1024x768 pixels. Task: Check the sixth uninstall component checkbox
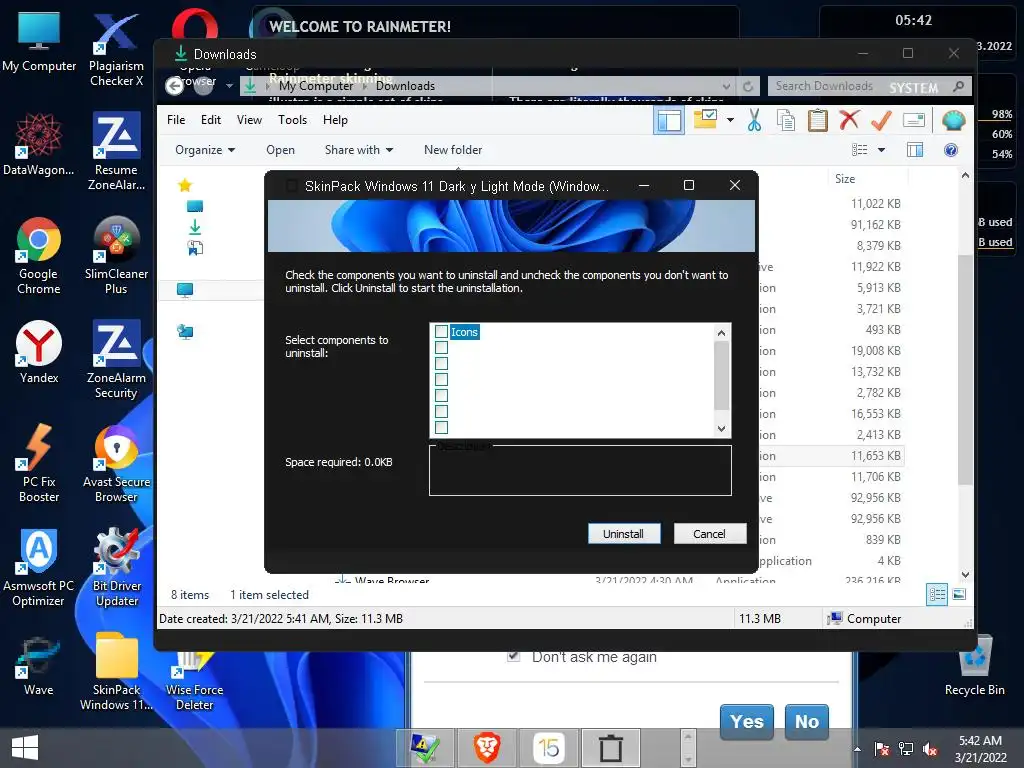[441, 411]
